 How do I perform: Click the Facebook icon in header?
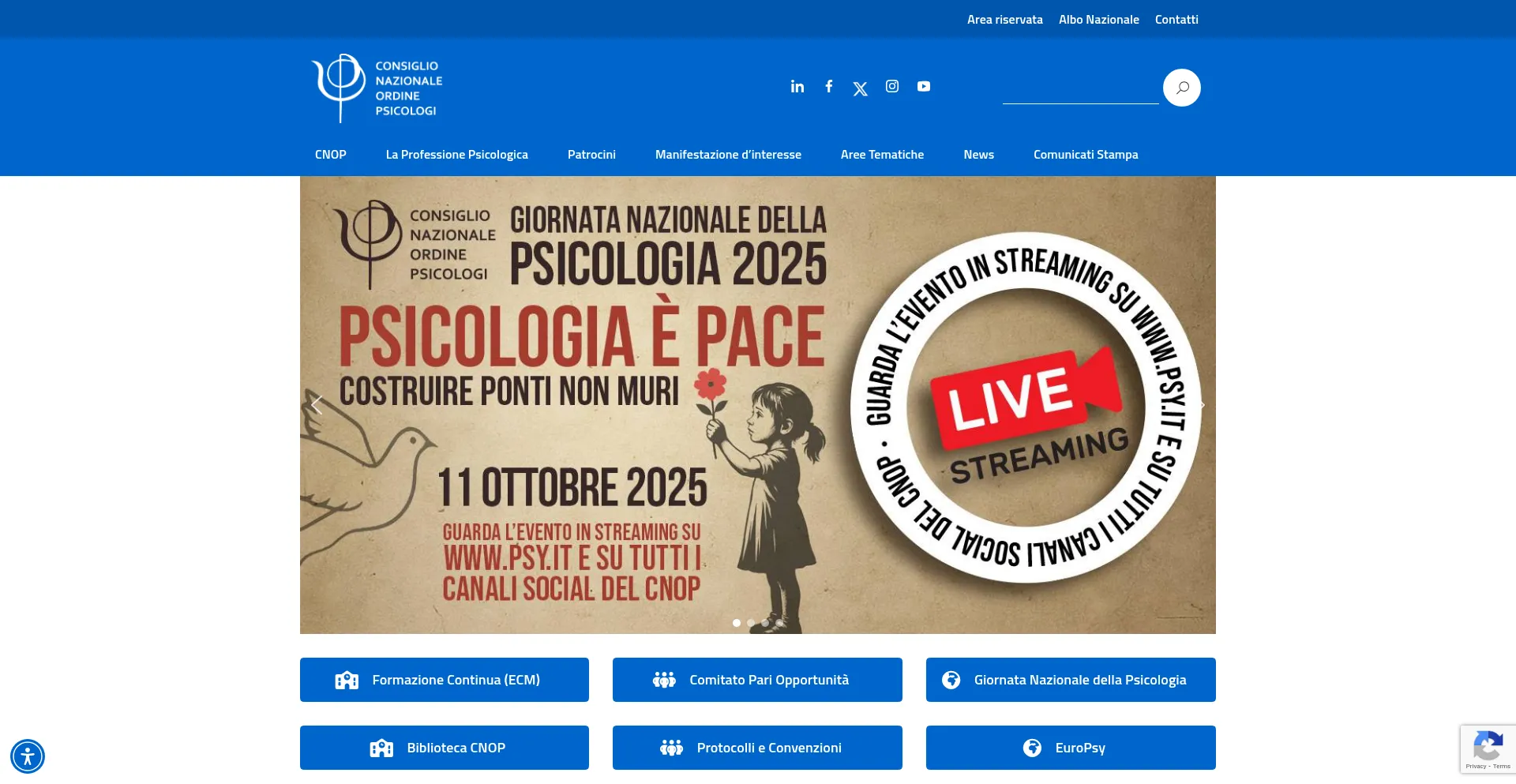tap(829, 86)
